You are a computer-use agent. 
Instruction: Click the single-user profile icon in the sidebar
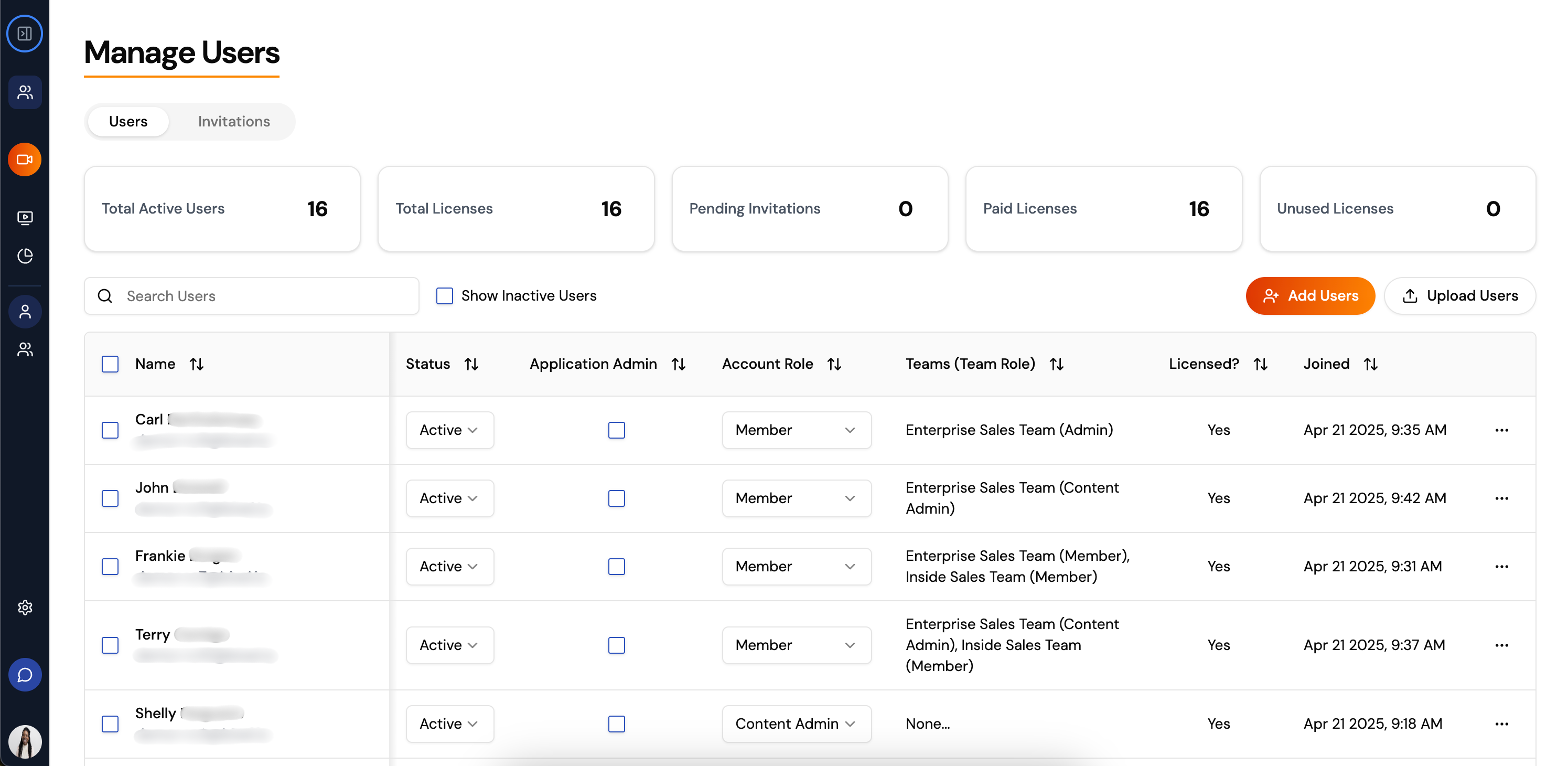(24, 312)
